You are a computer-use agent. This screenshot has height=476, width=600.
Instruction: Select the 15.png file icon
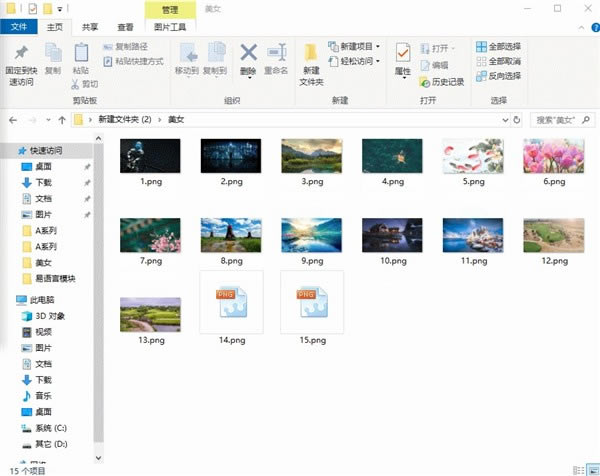click(312, 302)
